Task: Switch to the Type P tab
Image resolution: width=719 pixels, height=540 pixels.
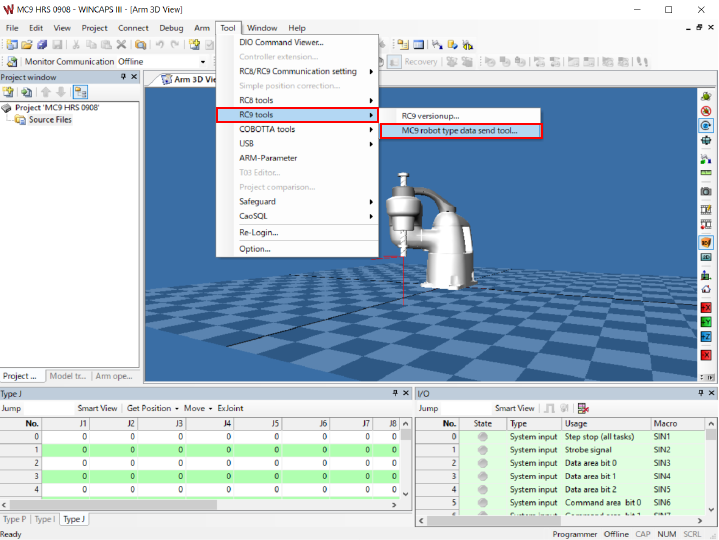Action: pyautogui.click(x=15, y=519)
